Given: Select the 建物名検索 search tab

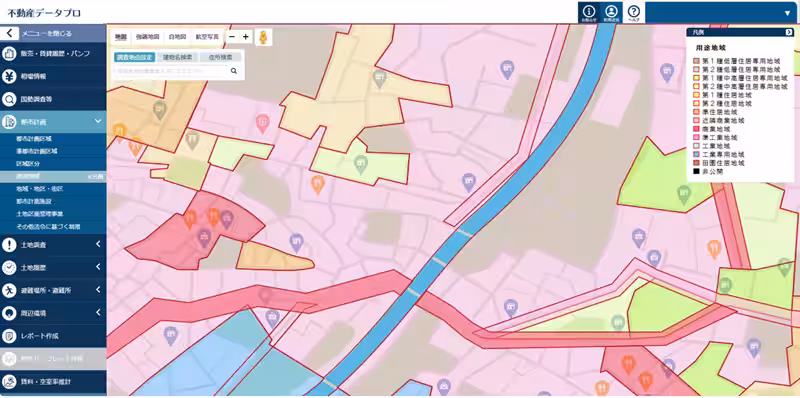Looking at the screenshot, I should tap(178, 57).
